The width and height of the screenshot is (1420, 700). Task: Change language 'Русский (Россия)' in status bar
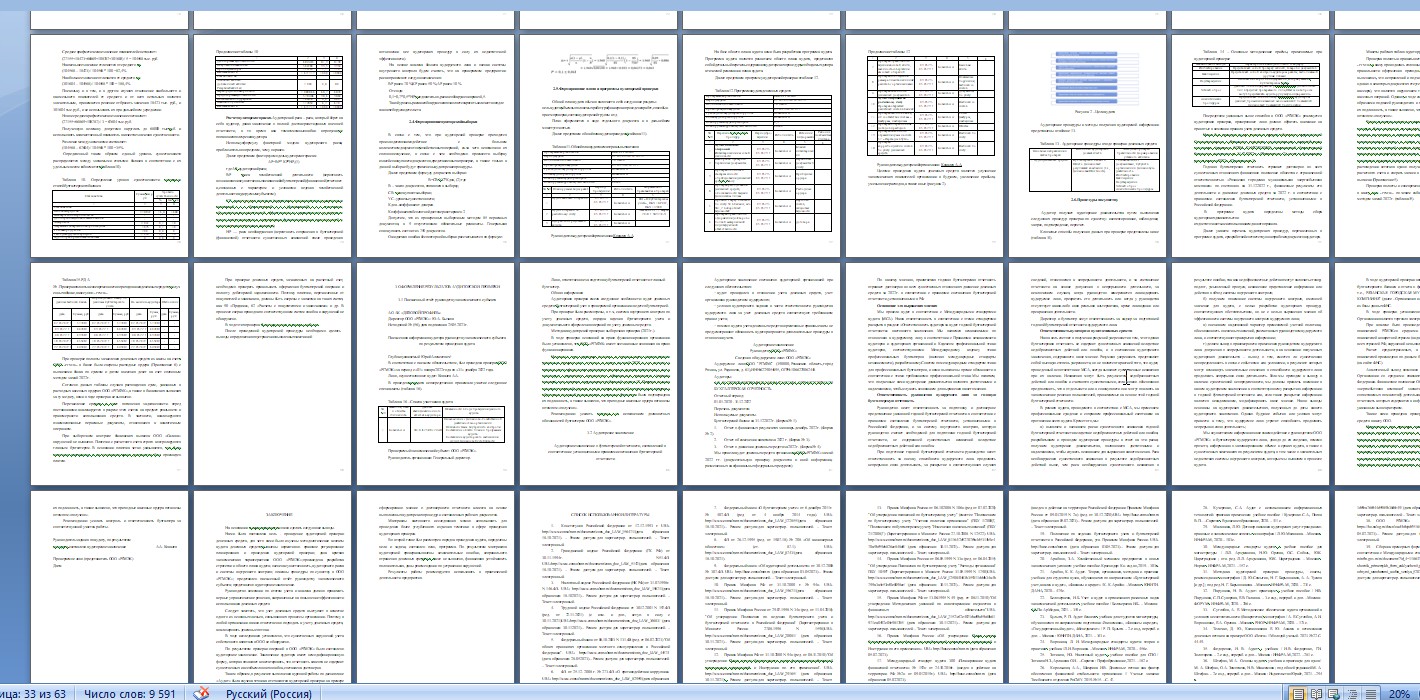pyautogui.click(x=270, y=693)
